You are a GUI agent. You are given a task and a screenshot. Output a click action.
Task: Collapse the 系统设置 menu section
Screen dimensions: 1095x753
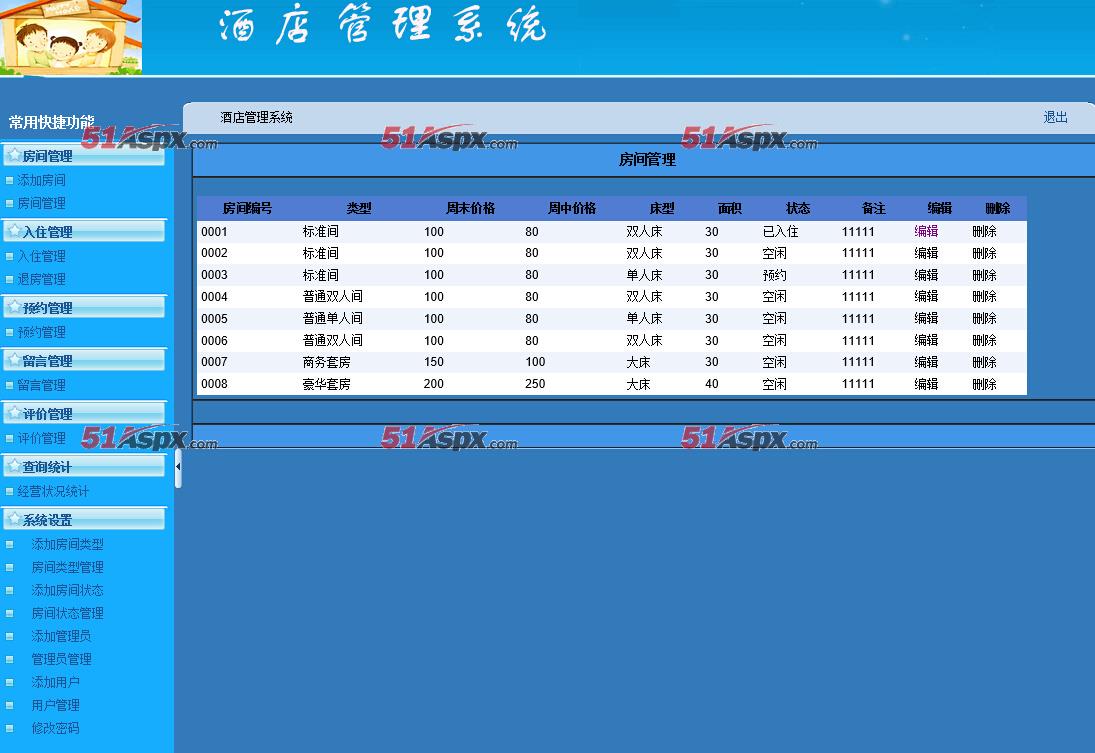[84, 520]
